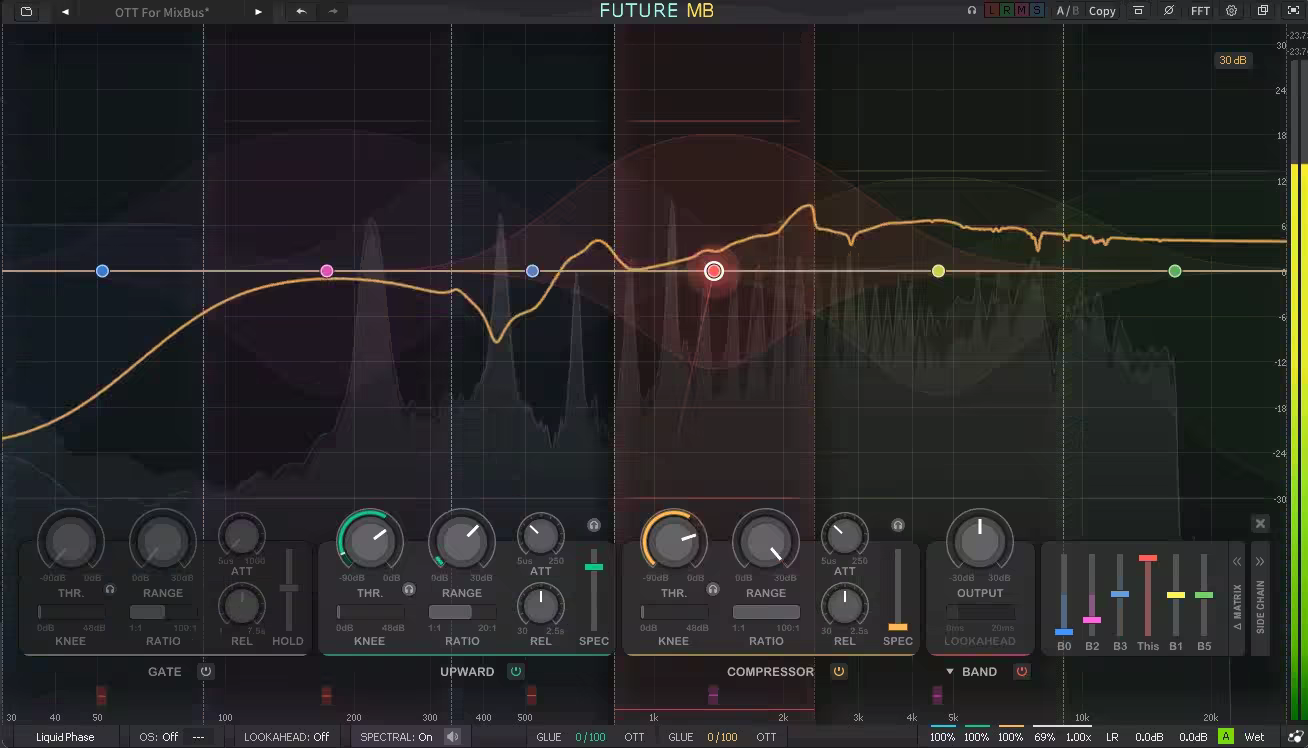Viewport: 1308px width, 748px height.
Task: Click the Copy button
Action: 1102,11
